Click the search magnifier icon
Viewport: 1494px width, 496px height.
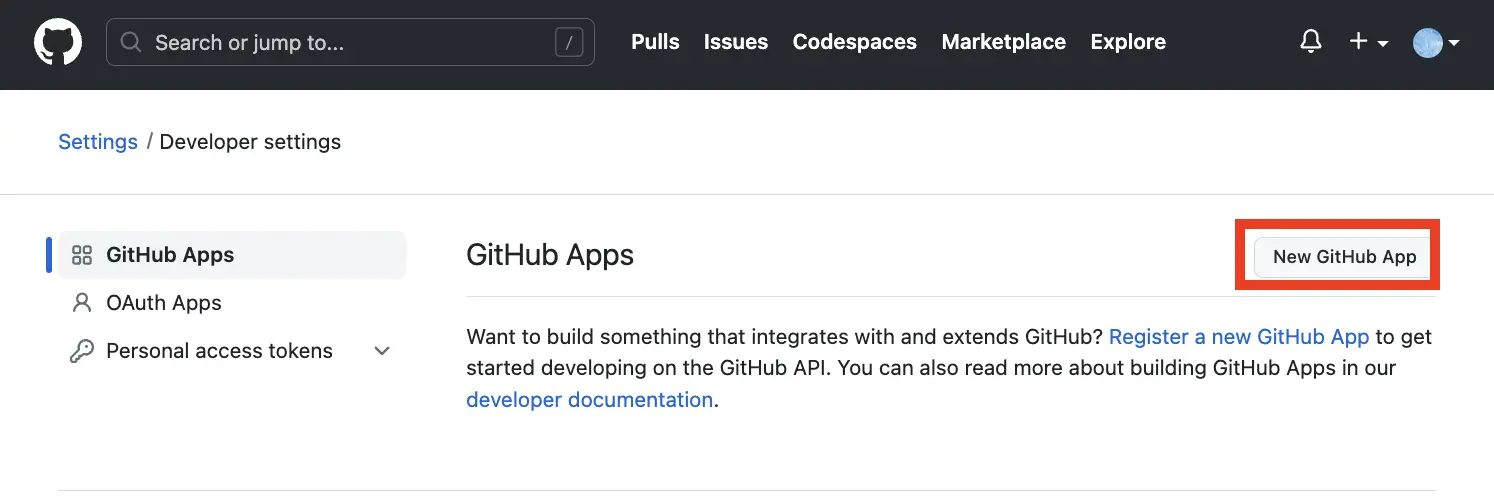point(130,43)
